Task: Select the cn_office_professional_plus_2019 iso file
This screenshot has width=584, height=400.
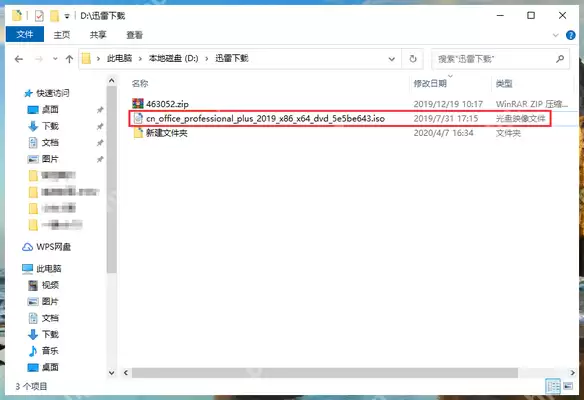Action: click(x=265, y=118)
